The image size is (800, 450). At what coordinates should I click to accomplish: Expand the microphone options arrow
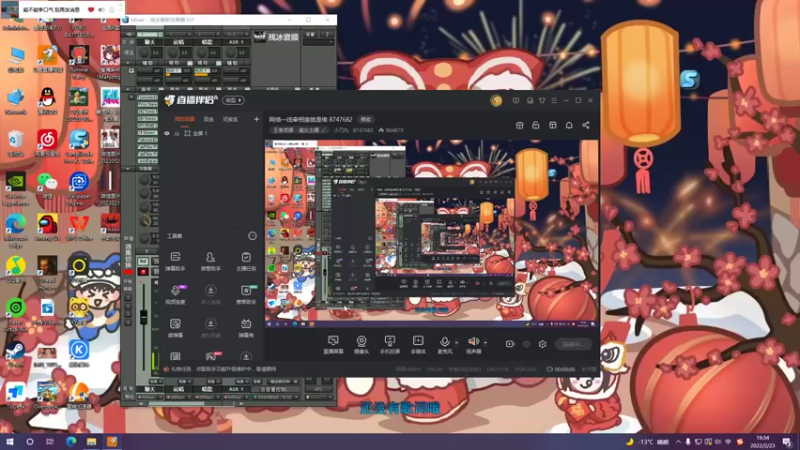(456, 342)
